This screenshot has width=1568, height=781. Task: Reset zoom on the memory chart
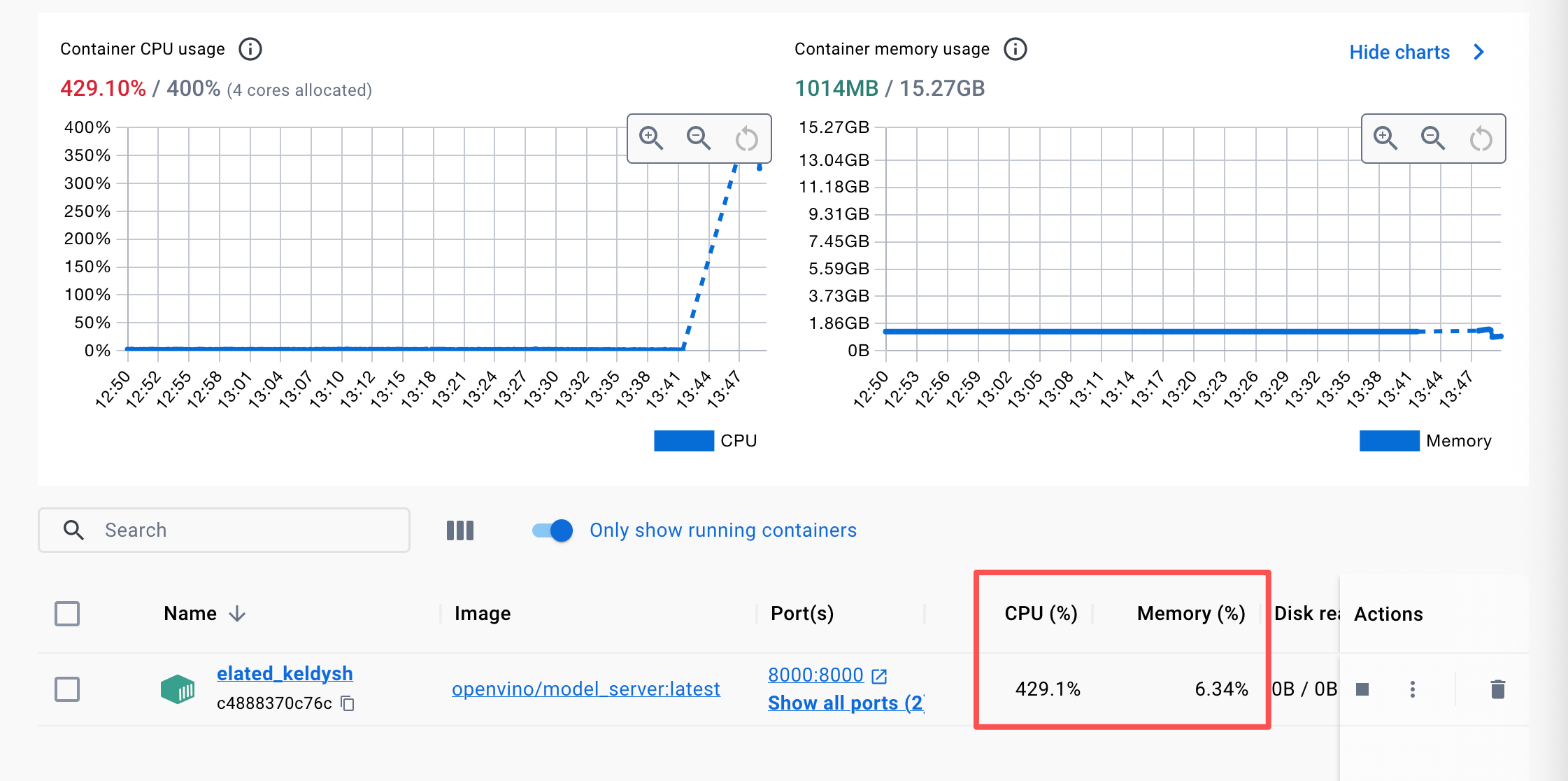coord(1481,139)
